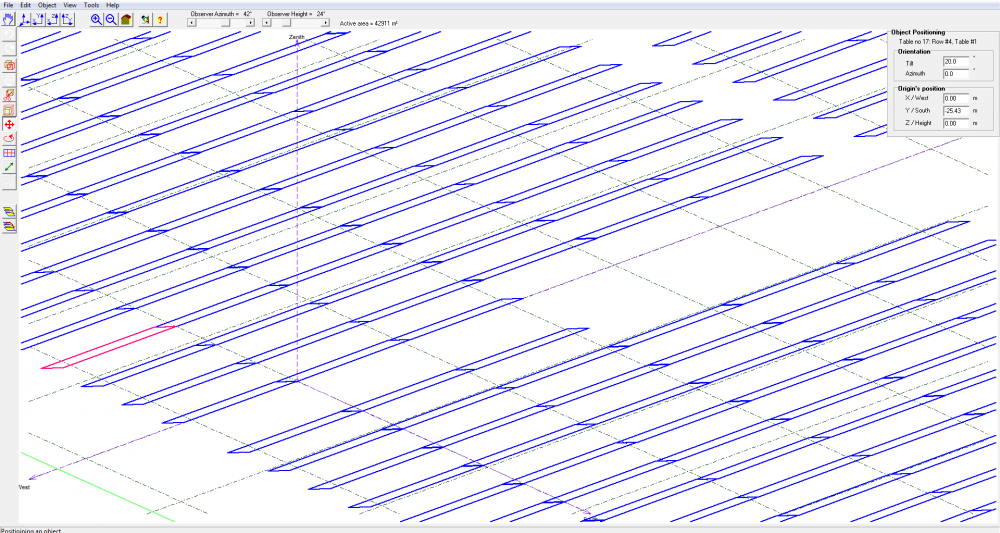Click the zoom out magnifier

pos(110,19)
